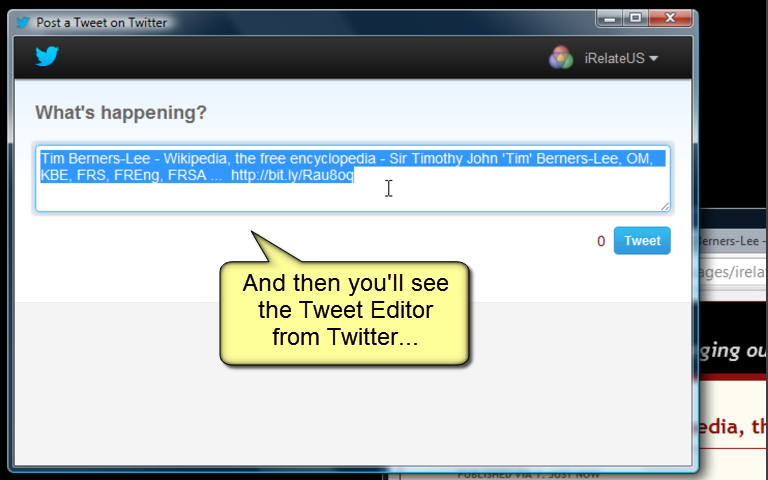Click the What's happening? heading
768x480 pixels.
(121, 113)
